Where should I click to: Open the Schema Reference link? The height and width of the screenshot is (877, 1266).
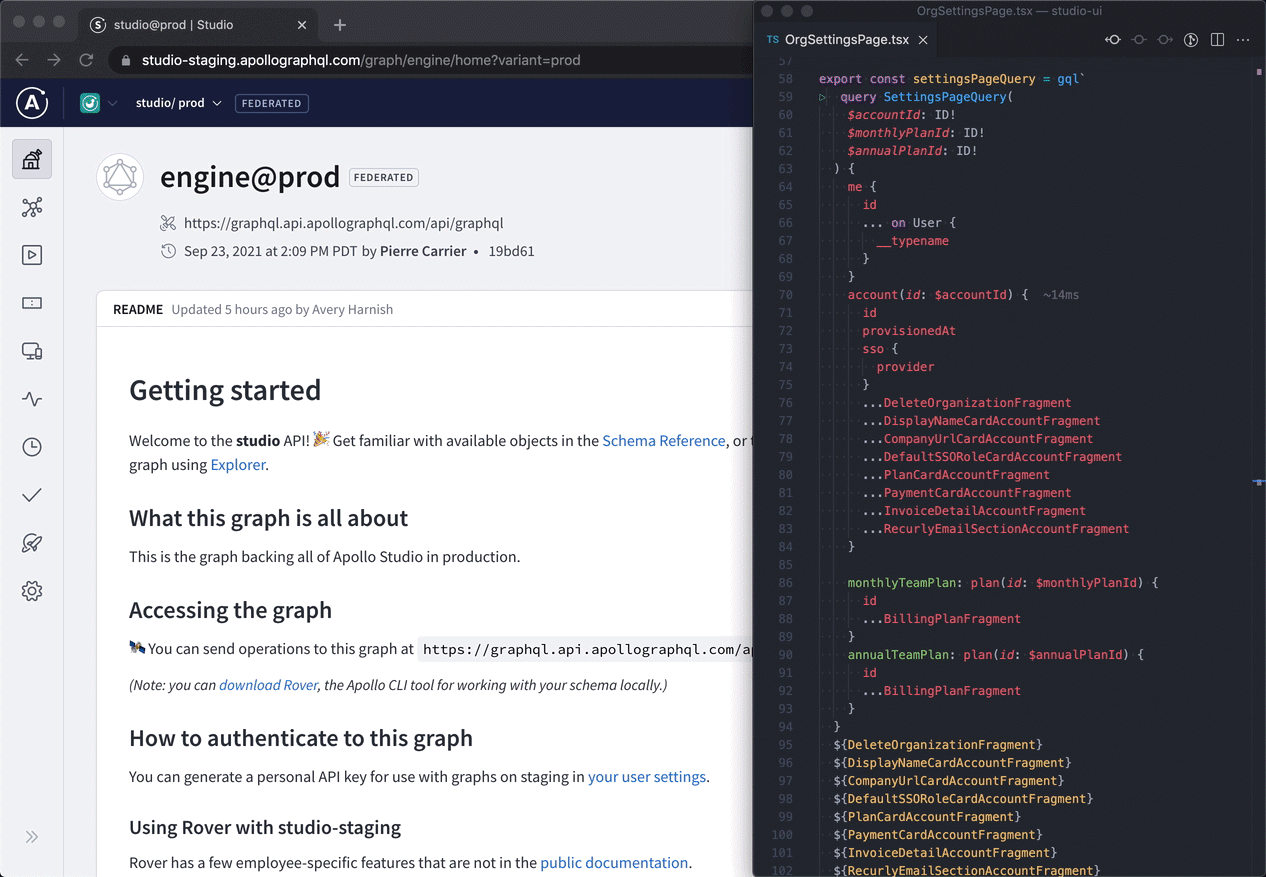[x=664, y=440]
